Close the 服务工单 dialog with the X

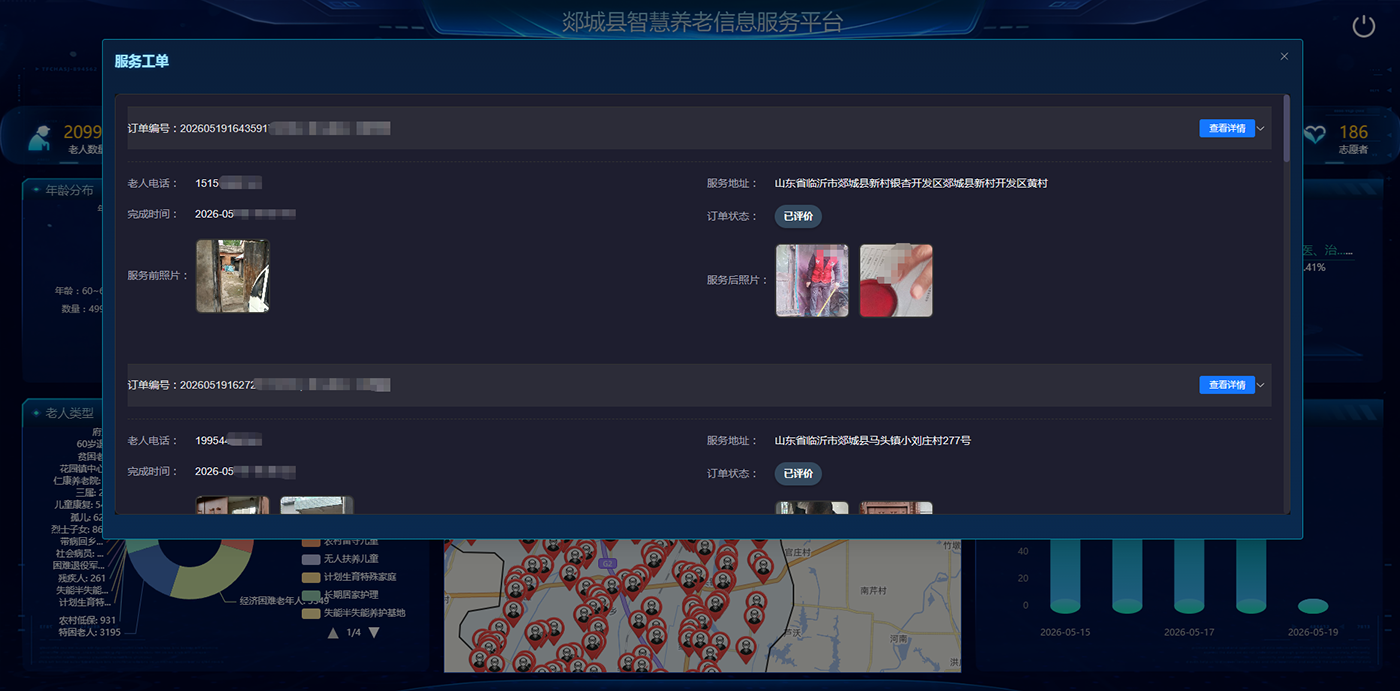point(1284,57)
